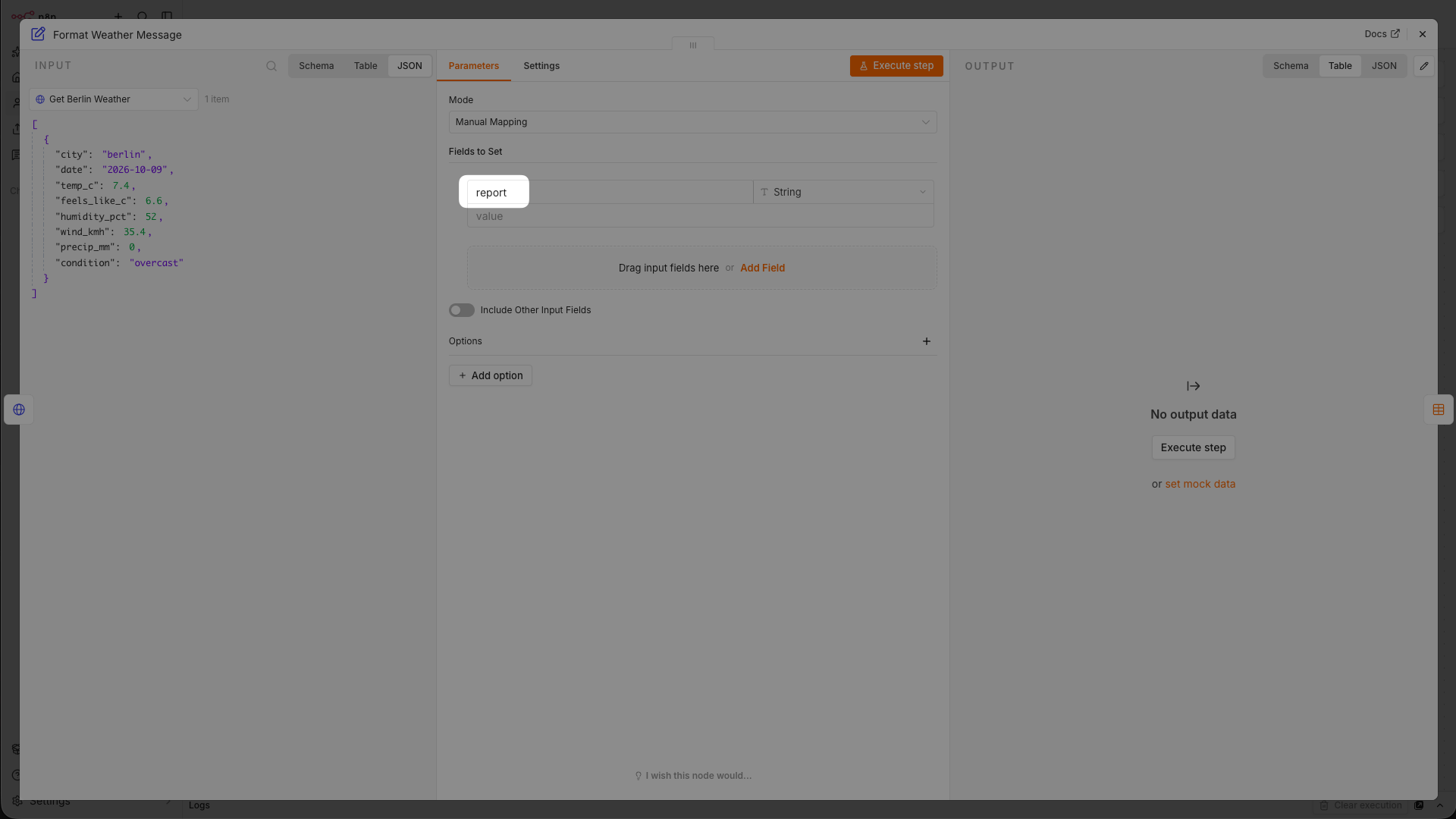Click the drag handle at top of panel
This screenshot has width=1456, height=819.
pos(693,45)
